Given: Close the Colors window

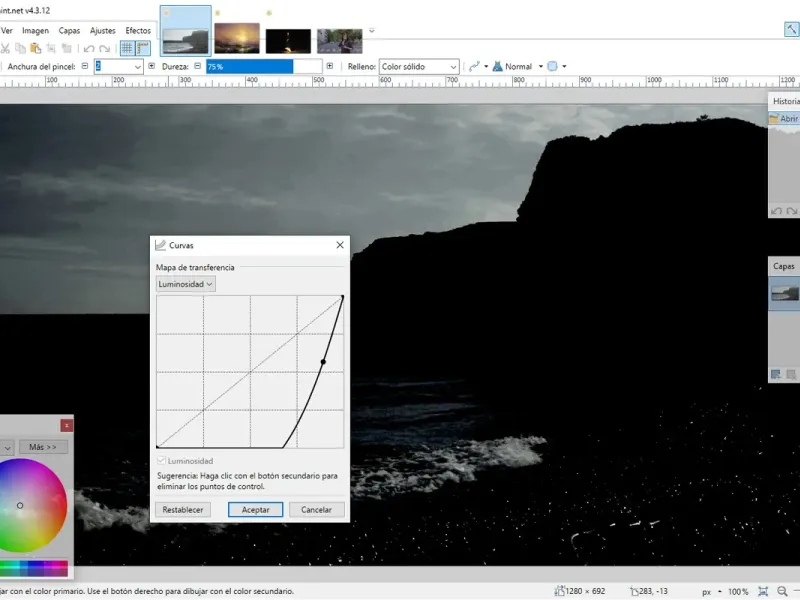Looking at the screenshot, I should pos(66,426).
